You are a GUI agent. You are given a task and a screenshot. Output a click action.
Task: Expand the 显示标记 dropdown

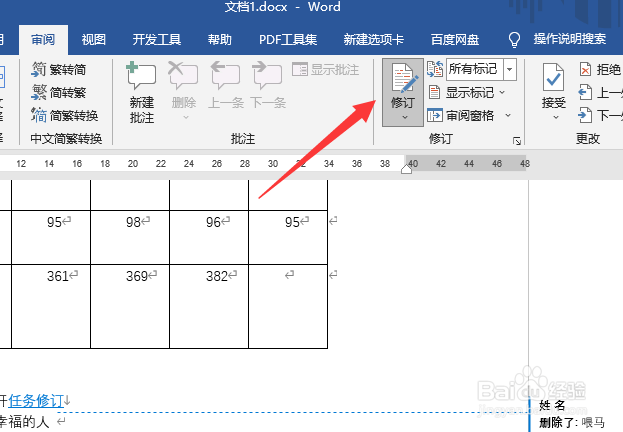(502, 92)
